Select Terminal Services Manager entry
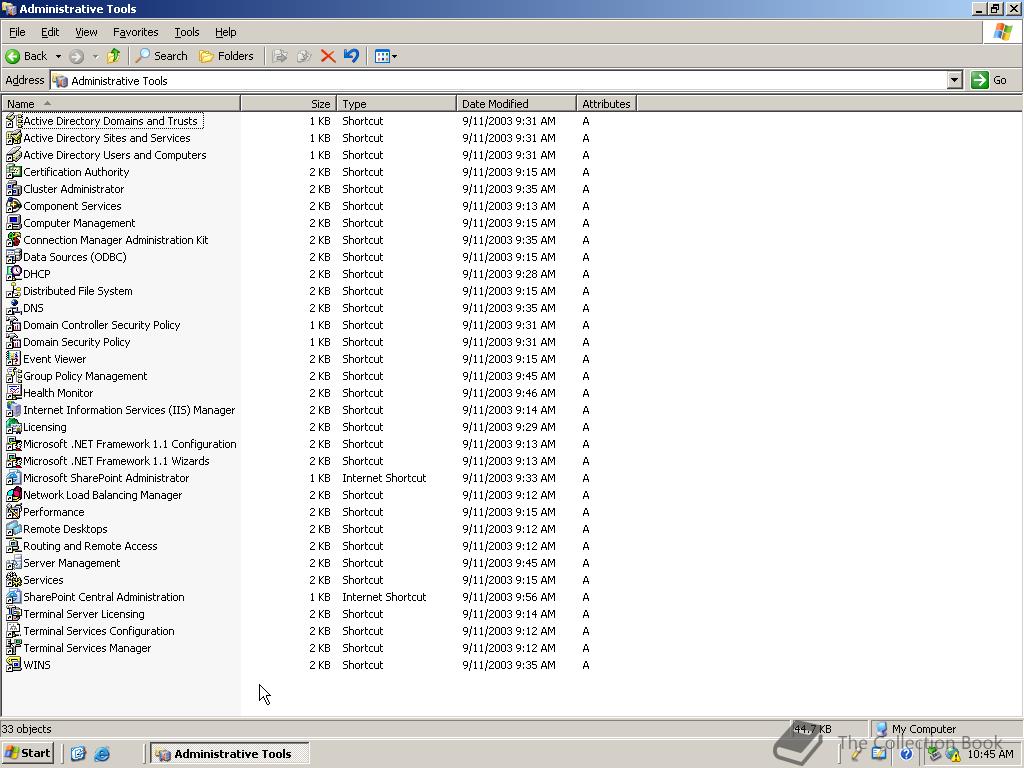The height and width of the screenshot is (768, 1024). (x=79, y=647)
